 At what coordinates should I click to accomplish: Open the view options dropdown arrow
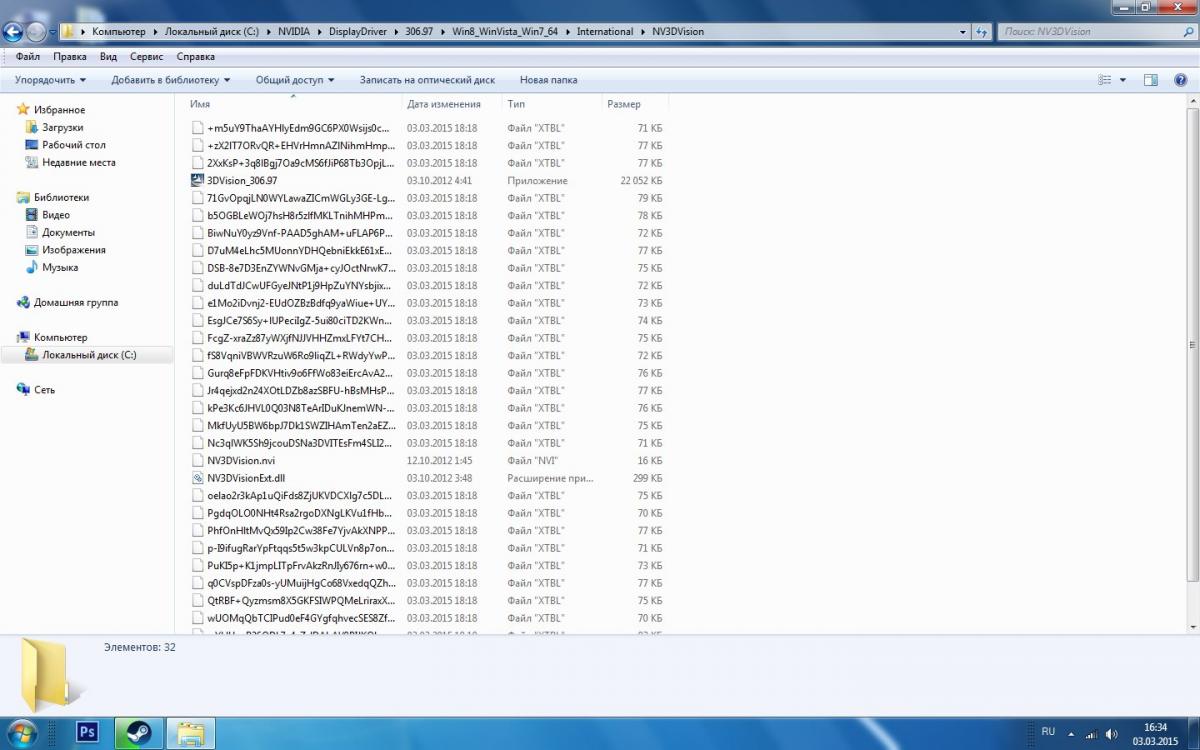coord(1123,80)
